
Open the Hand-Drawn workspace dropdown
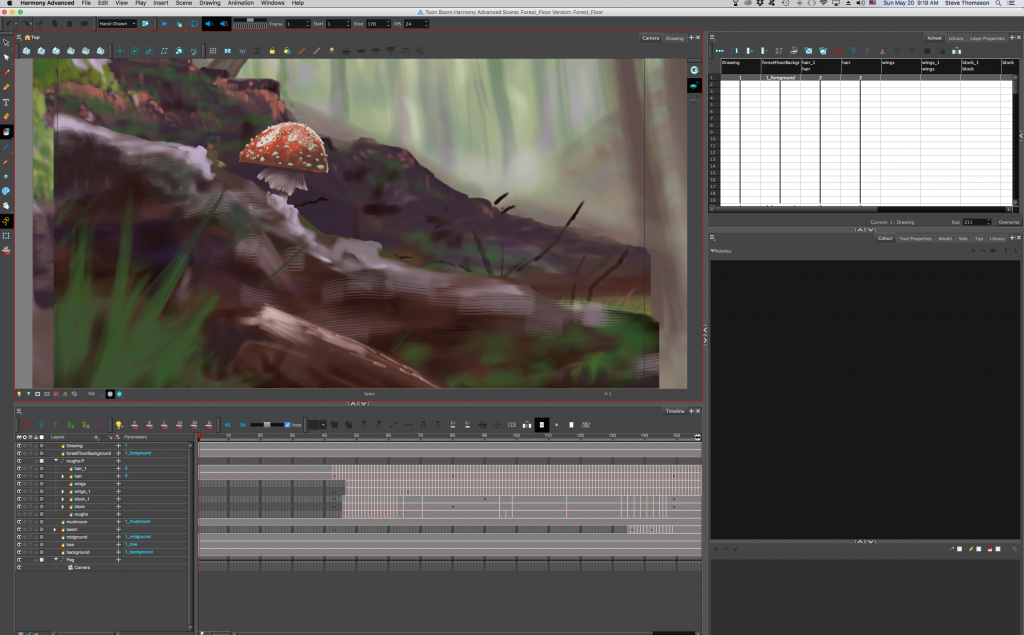[116, 23]
